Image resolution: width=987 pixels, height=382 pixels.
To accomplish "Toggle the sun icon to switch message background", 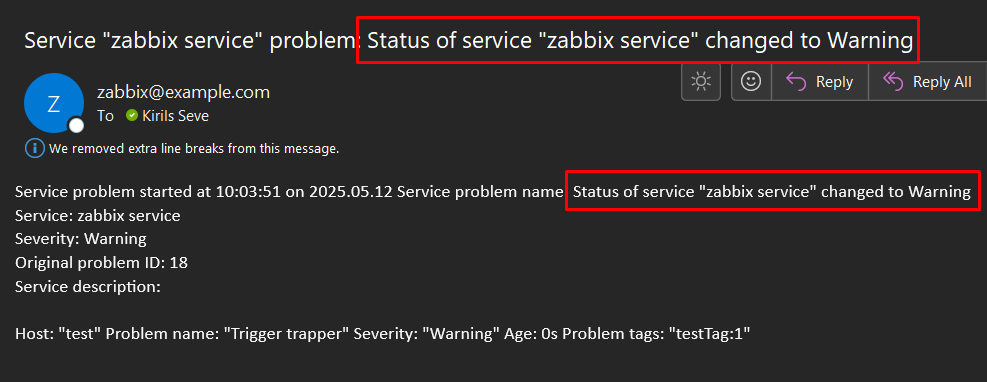I will tap(701, 81).
